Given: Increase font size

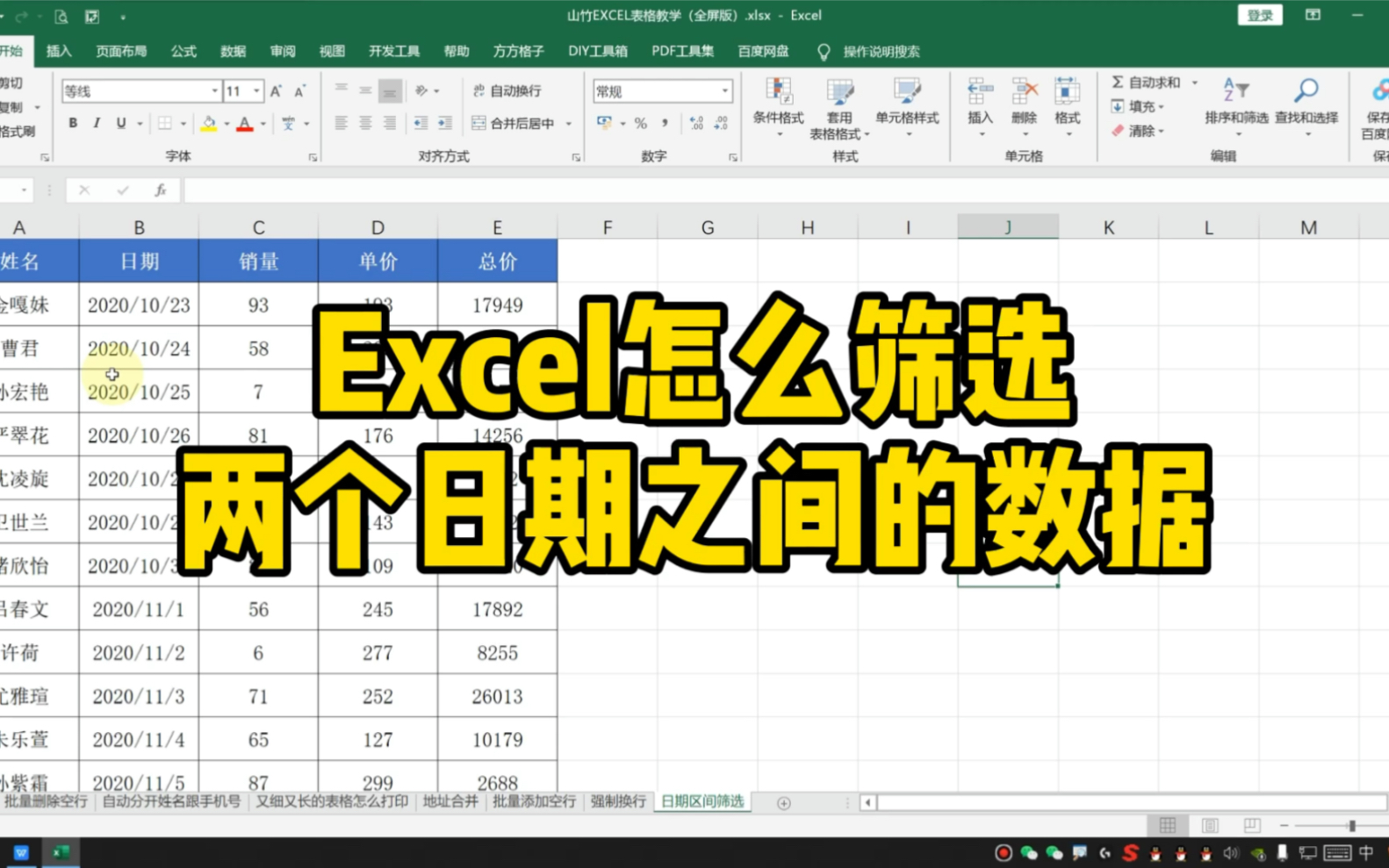Looking at the screenshot, I should (x=276, y=90).
